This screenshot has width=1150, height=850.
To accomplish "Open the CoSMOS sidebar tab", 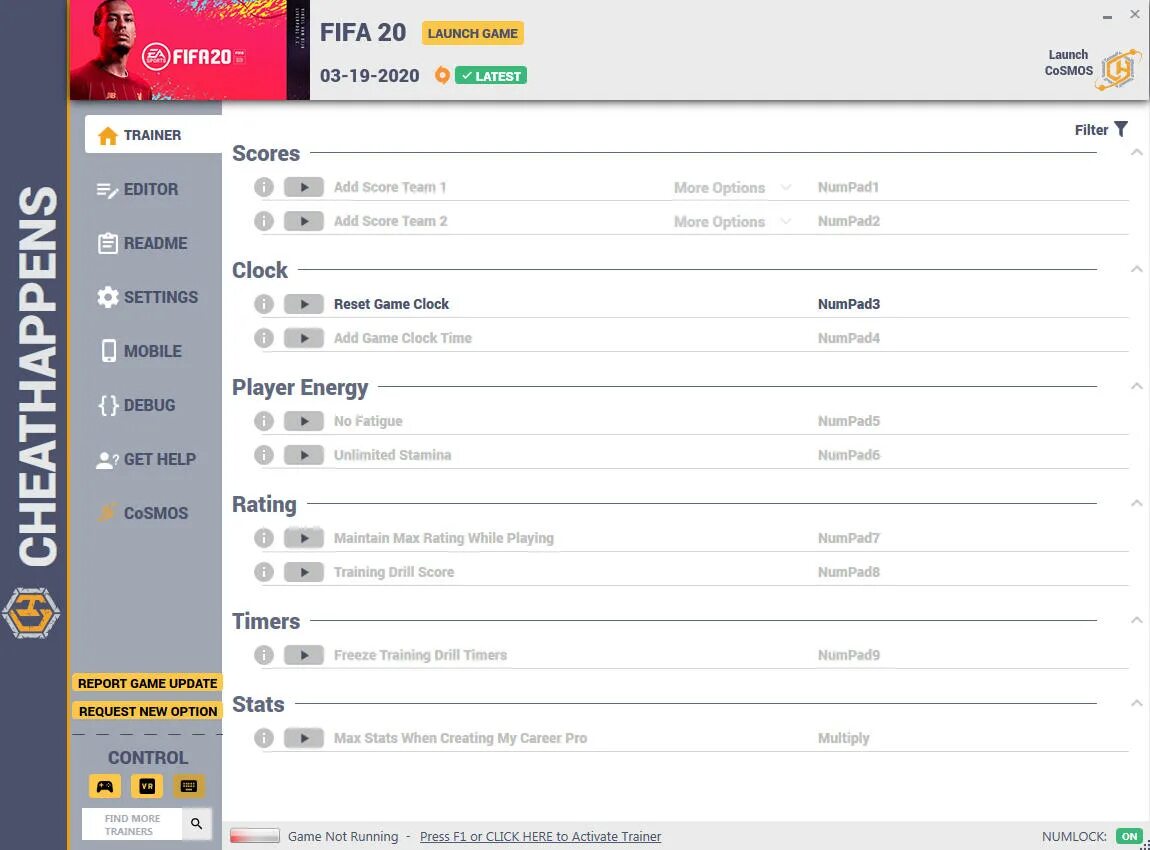I will pos(143,513).
